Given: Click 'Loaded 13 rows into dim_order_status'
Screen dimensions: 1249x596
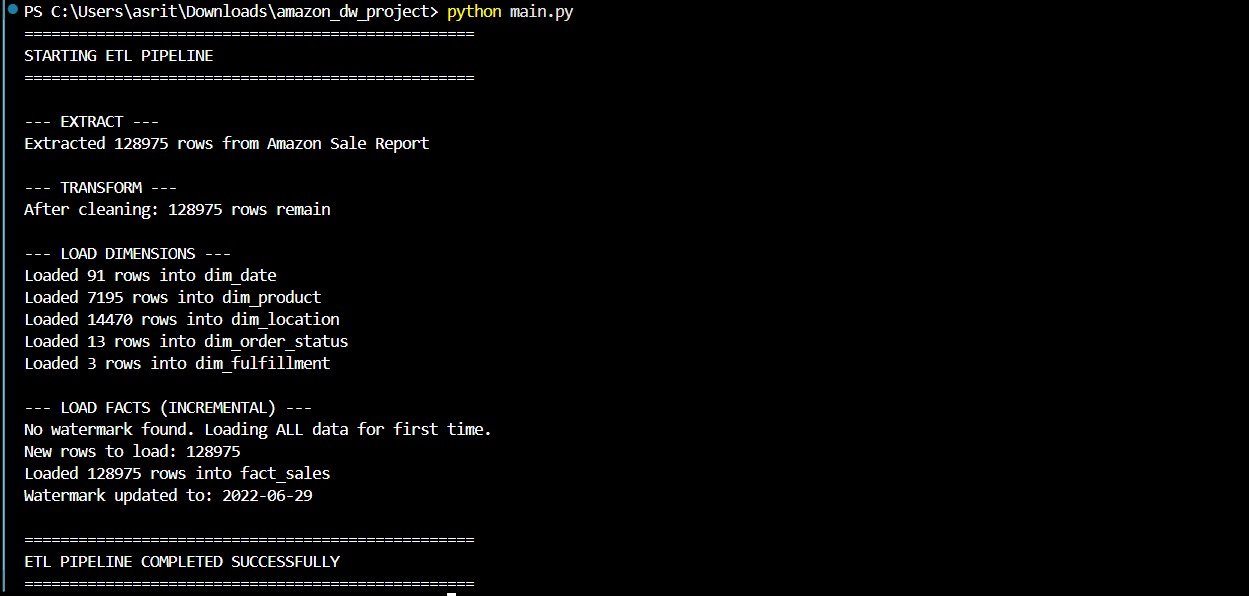Looking at the screenshot, I should tap(186, 342).
